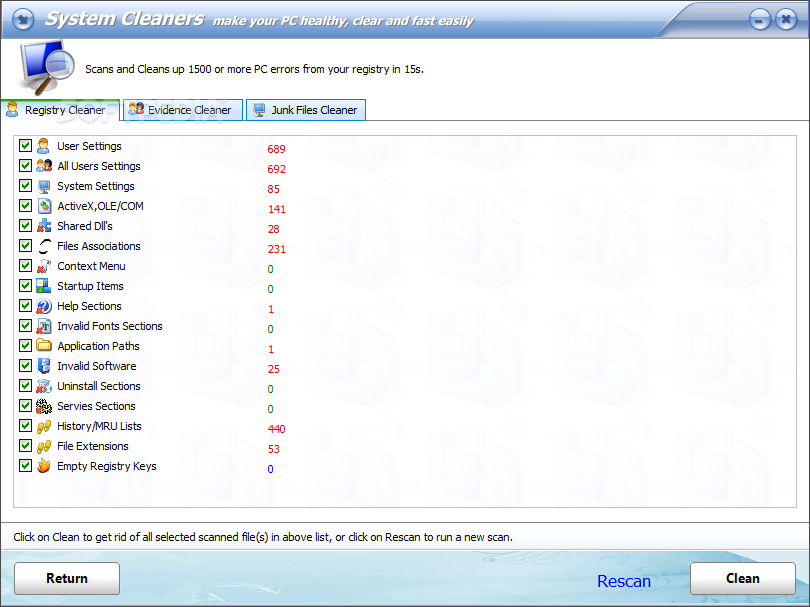
Task: Select the 440 count for History/MRU Lists
Action: pyautogui.click(x=276, y=429)
